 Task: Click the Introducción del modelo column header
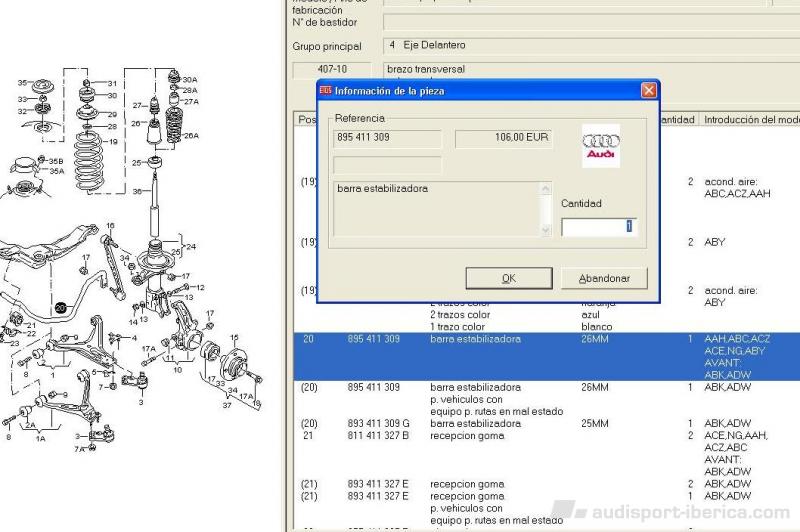750,120
